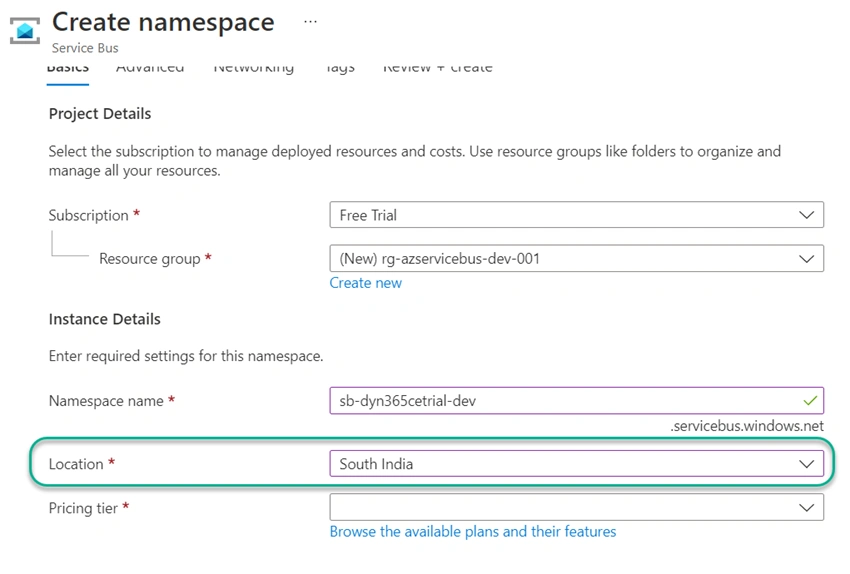
Task: Switch to the Review + create tab
Action: pyautogui.click(x=438, y=68)
